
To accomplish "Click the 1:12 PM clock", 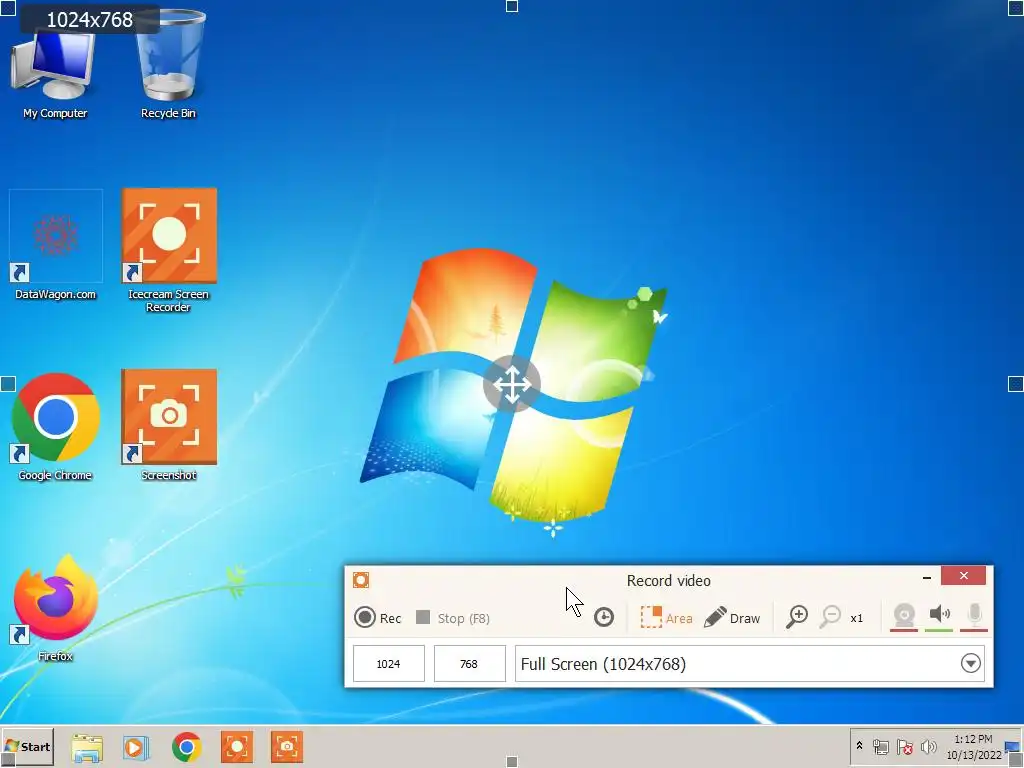I will coord(973,739).
